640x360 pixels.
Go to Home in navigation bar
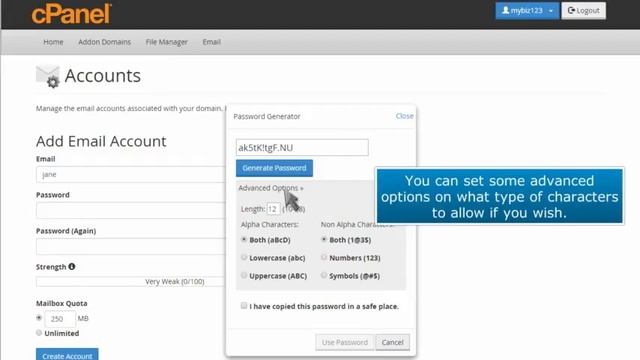[53, 42]
